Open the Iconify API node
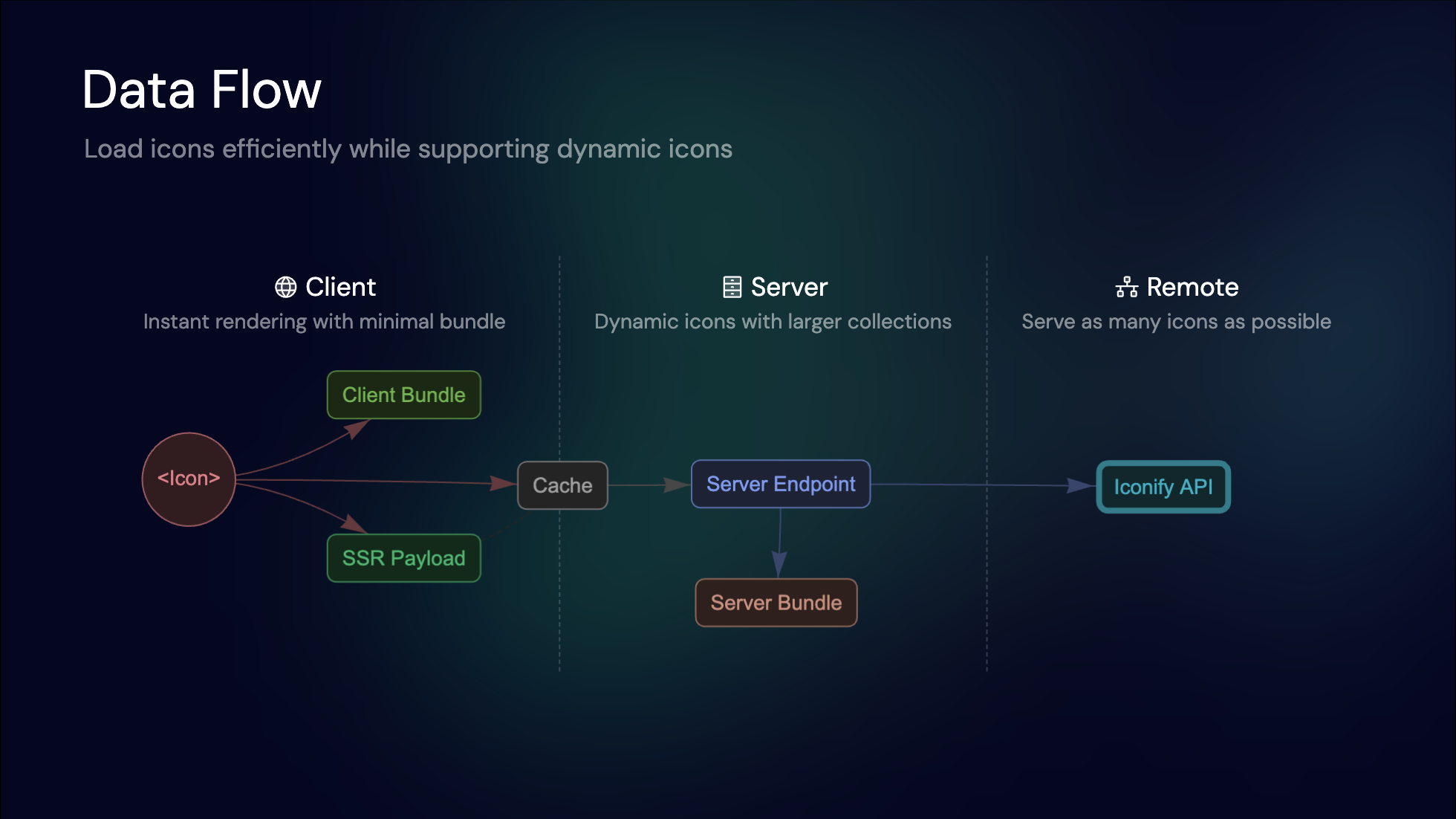Image resolution: width=1456 pixels, height=819 pixels. pyautogui.click(x=1163, y=487)
